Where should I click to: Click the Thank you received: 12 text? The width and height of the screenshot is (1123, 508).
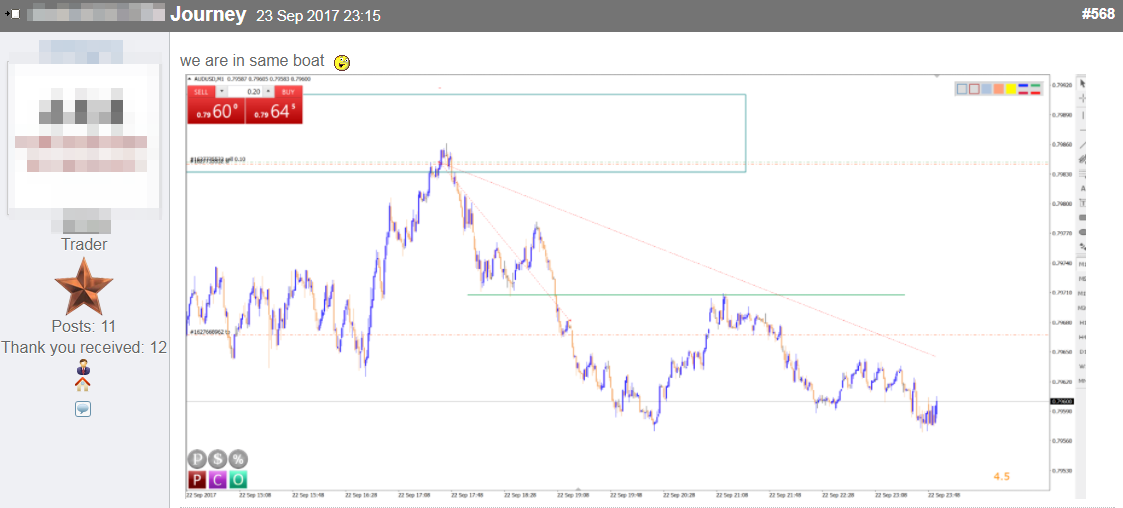(x=84, y=348)
